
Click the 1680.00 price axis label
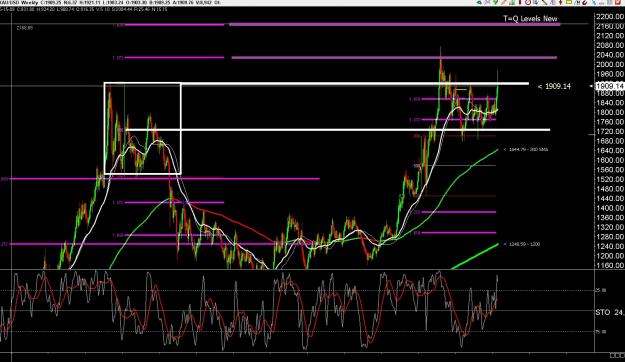610,141
